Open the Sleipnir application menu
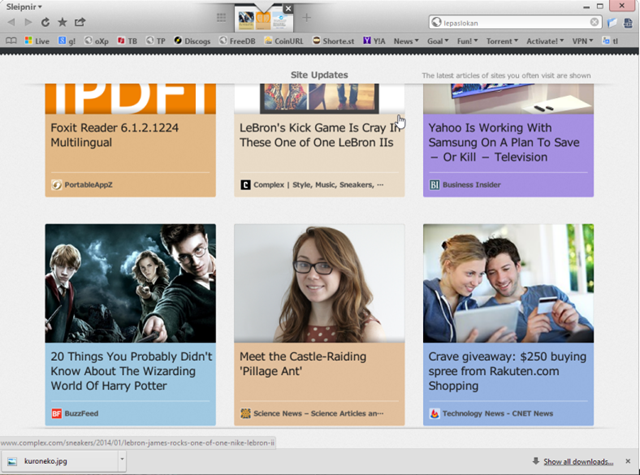 [24, 7]
